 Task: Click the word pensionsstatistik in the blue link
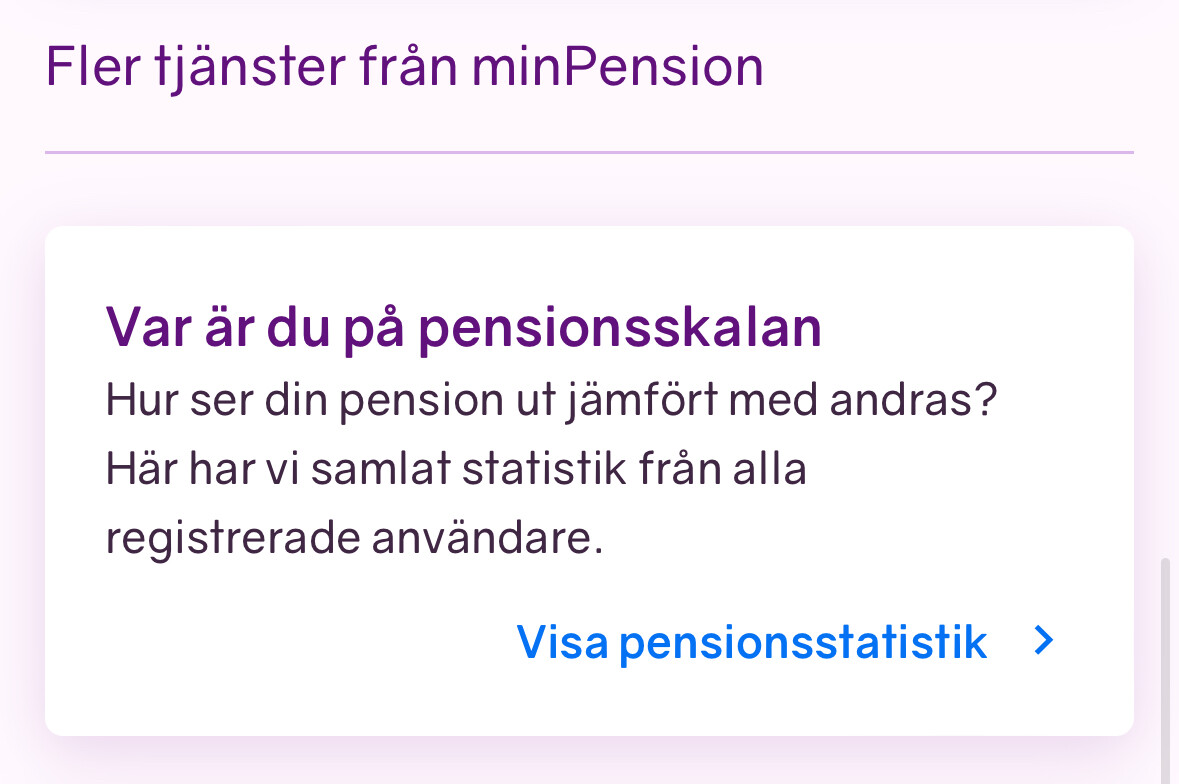[803, 643]
